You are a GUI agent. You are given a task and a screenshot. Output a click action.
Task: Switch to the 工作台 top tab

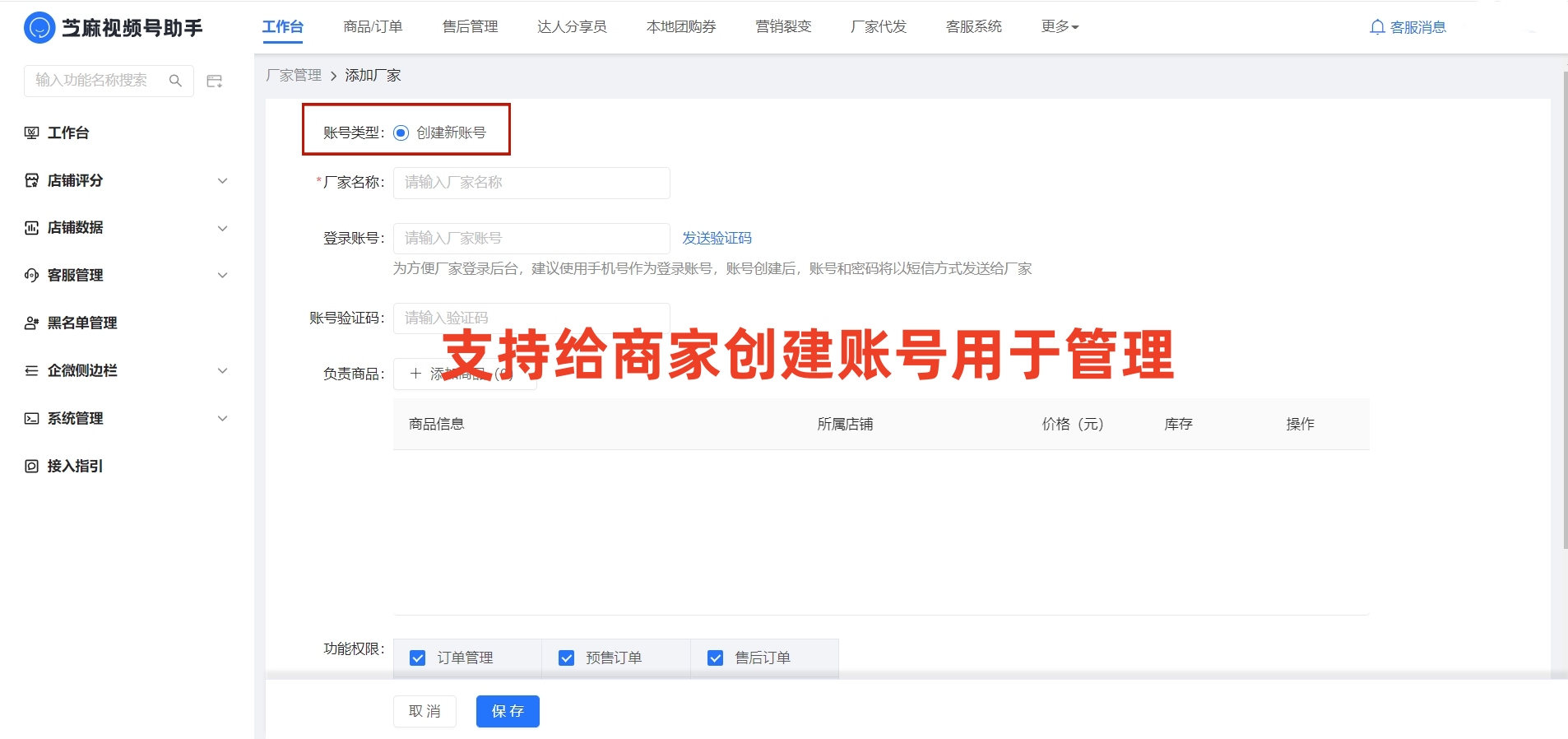pyautogui.click(x=283, y=26)
